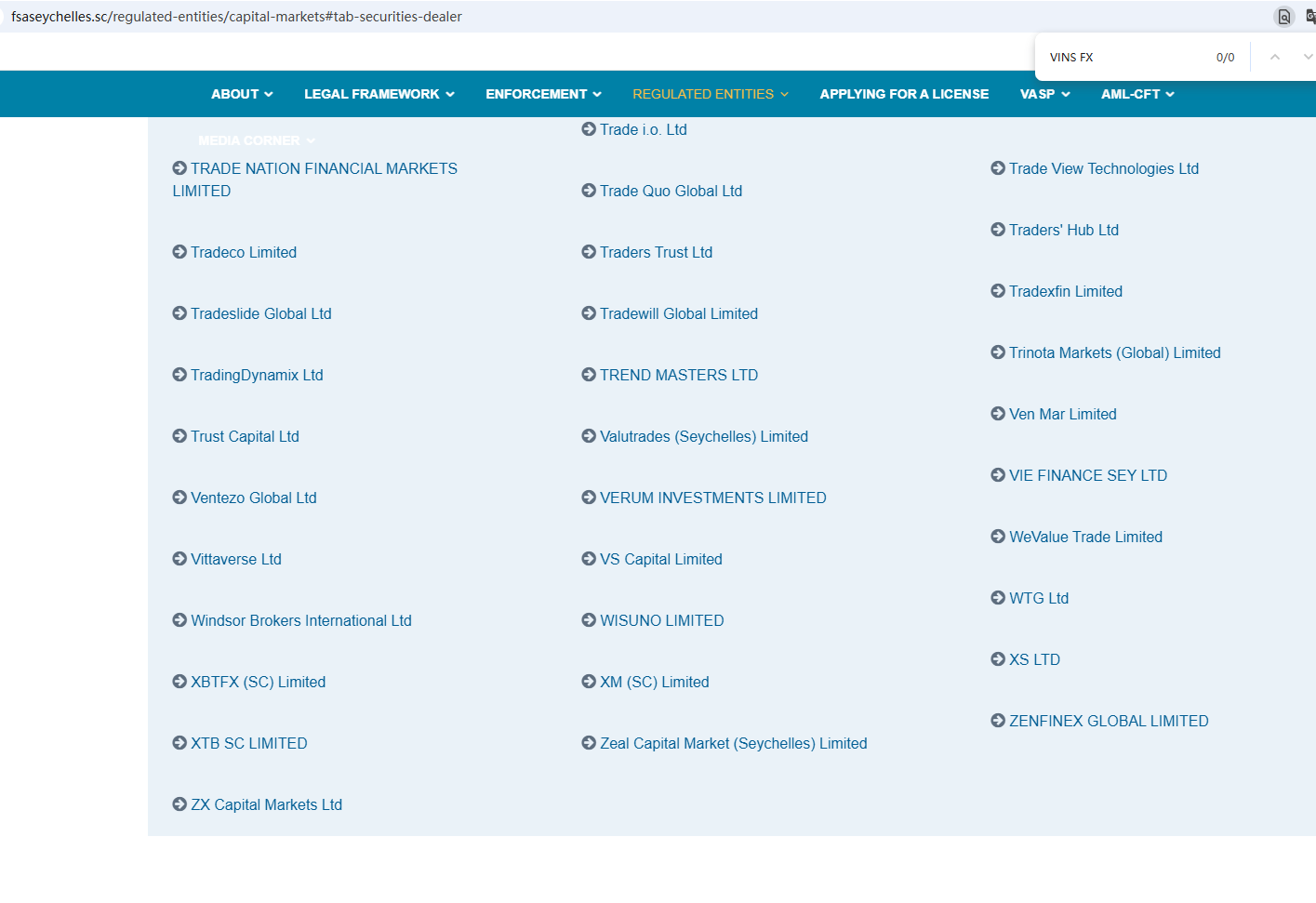The width and height of the screenshot is (1316, 903).
Task: Open ZENFINEX GLOBAL LIMITED entry
Action: (1109, 721)
